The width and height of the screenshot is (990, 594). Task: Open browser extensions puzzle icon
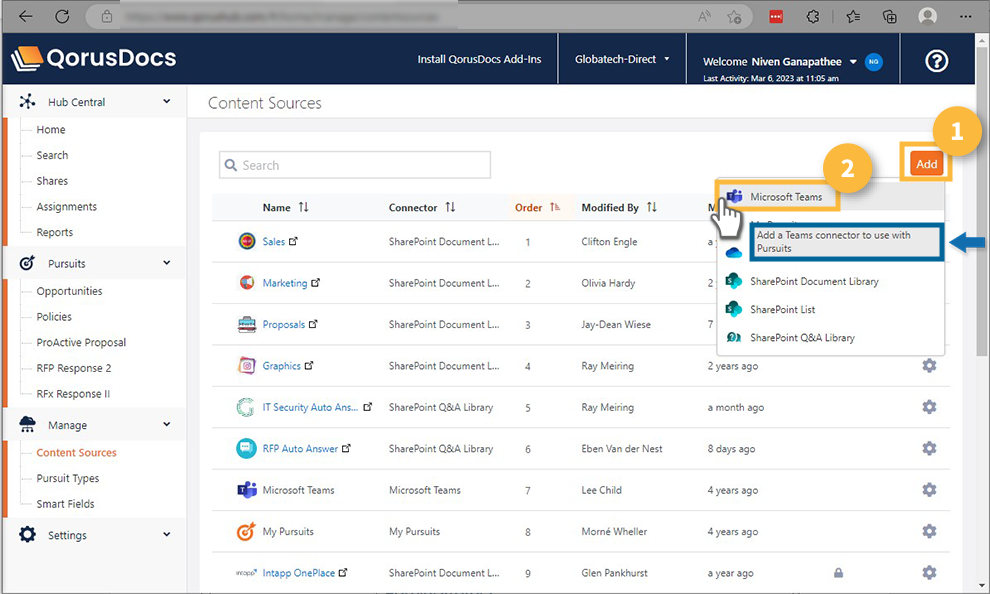pyautogui.click(x=813, y=16)
